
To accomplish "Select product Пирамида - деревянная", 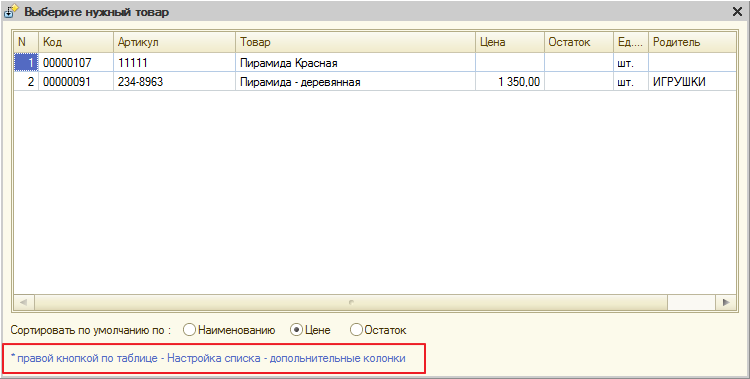I will click(x=355, y=82).
